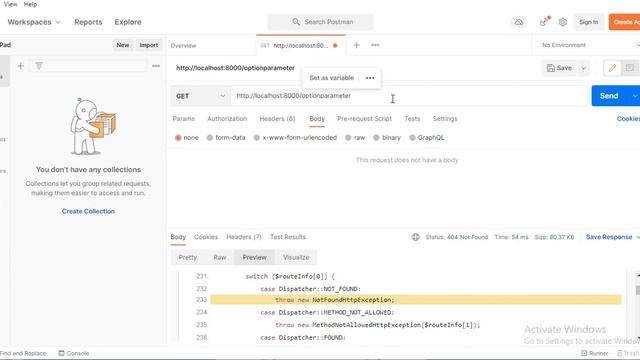Viewport: 640px width, 360px height.
Task: Expand the Workspaces dropdown
Action: 34,22
